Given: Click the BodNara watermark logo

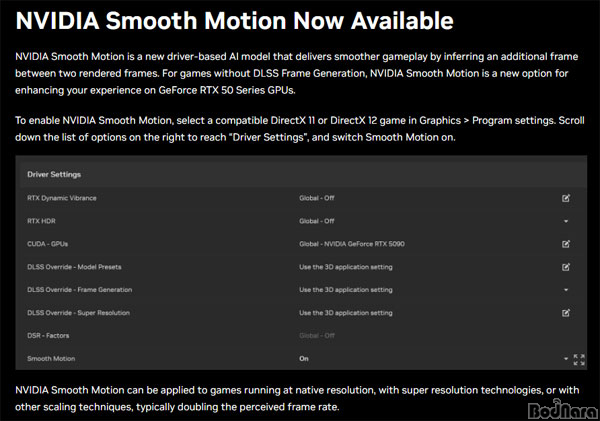Looking at the screenshot, I should coord(562,410).
